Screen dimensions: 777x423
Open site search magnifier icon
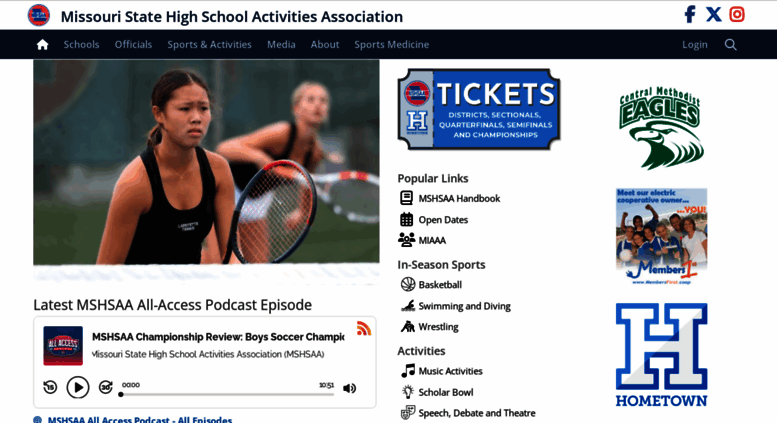click(x=730, y=45)
